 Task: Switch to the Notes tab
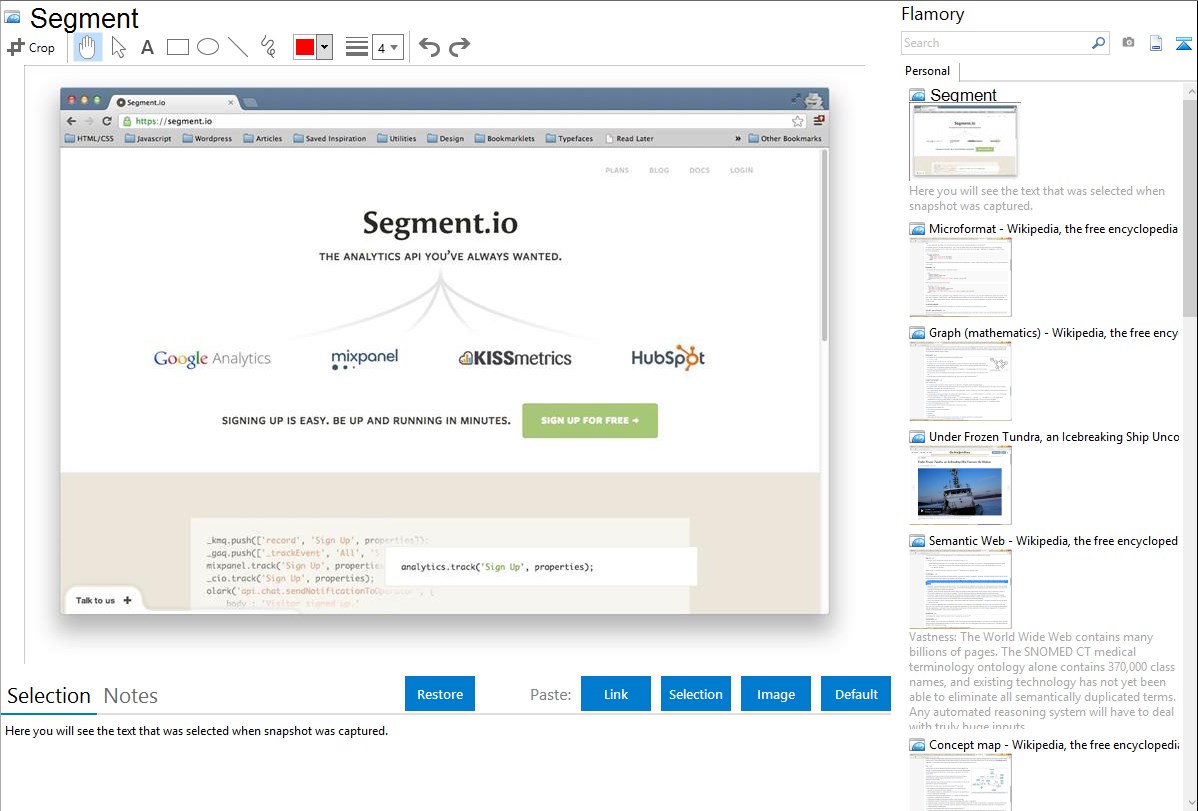point(131,696)
